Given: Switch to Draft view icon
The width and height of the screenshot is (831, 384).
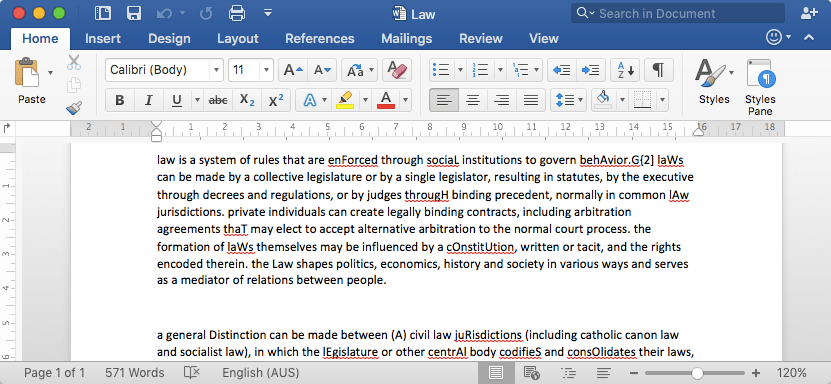Looking at the screenshot, I should tap(604, 373).
